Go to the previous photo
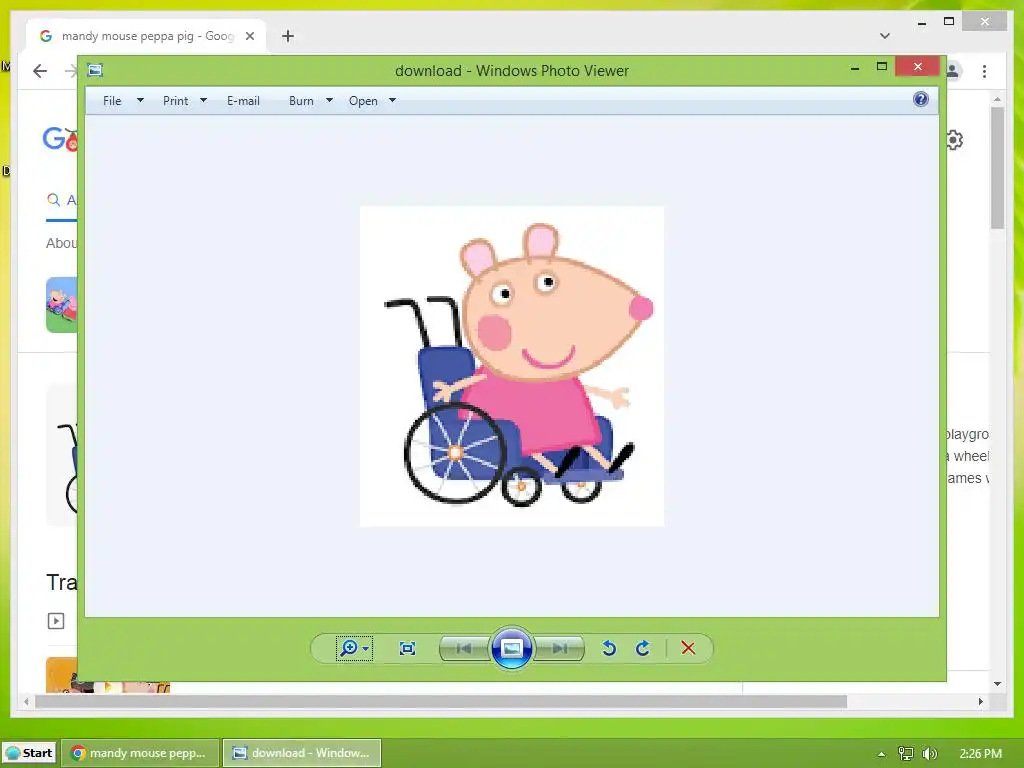 tap(464, 648)
